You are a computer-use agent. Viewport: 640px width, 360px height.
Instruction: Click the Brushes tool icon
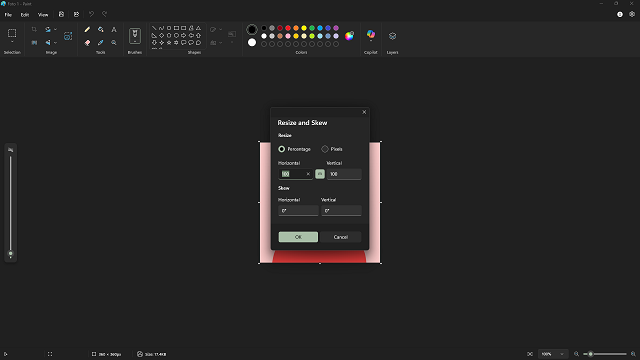click(x=135, y=36)
